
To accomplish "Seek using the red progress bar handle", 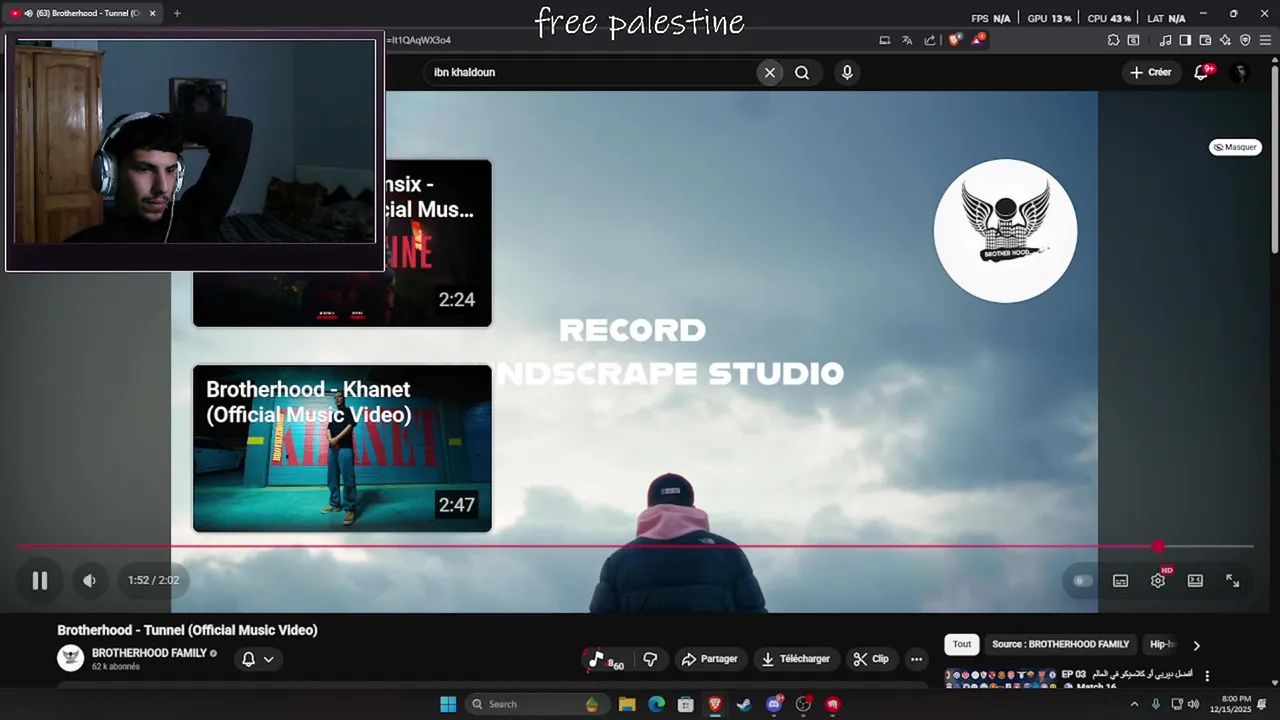I will (1158, 546).
